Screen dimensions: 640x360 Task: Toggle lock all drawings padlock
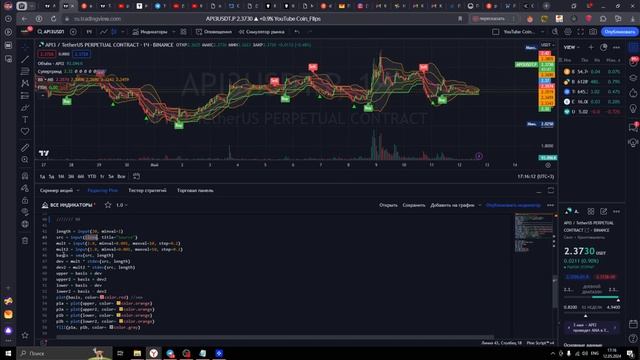click(x=25, y=200)
